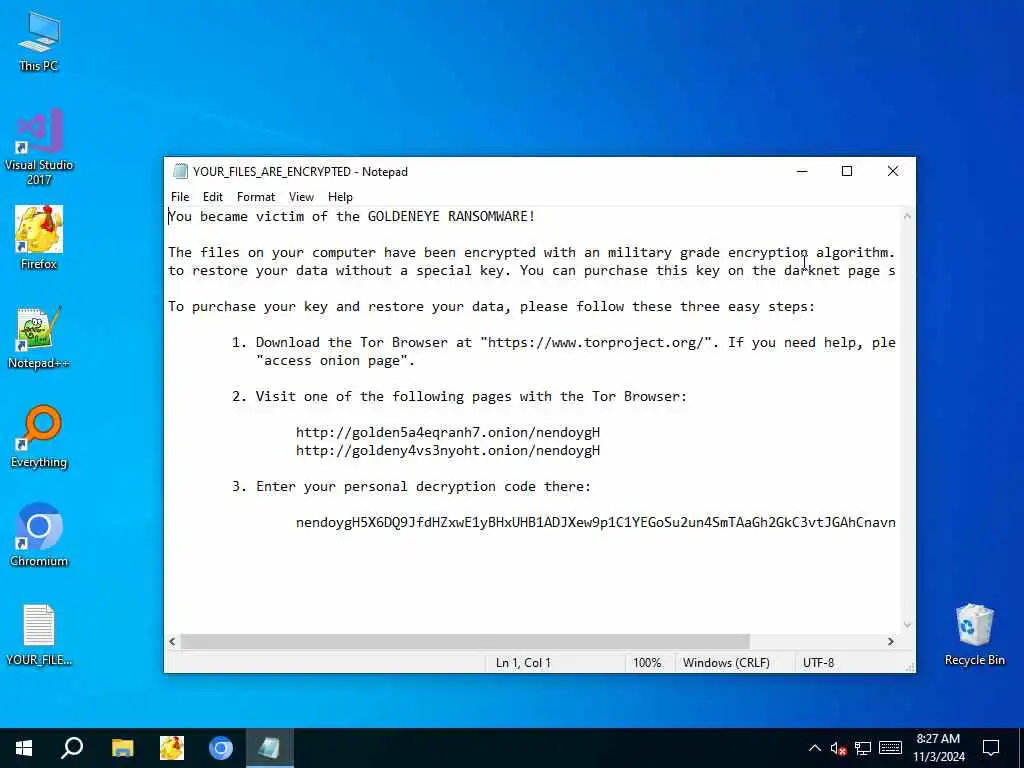Click the horizontal scrollbar right arrow

tap(891, 641)
